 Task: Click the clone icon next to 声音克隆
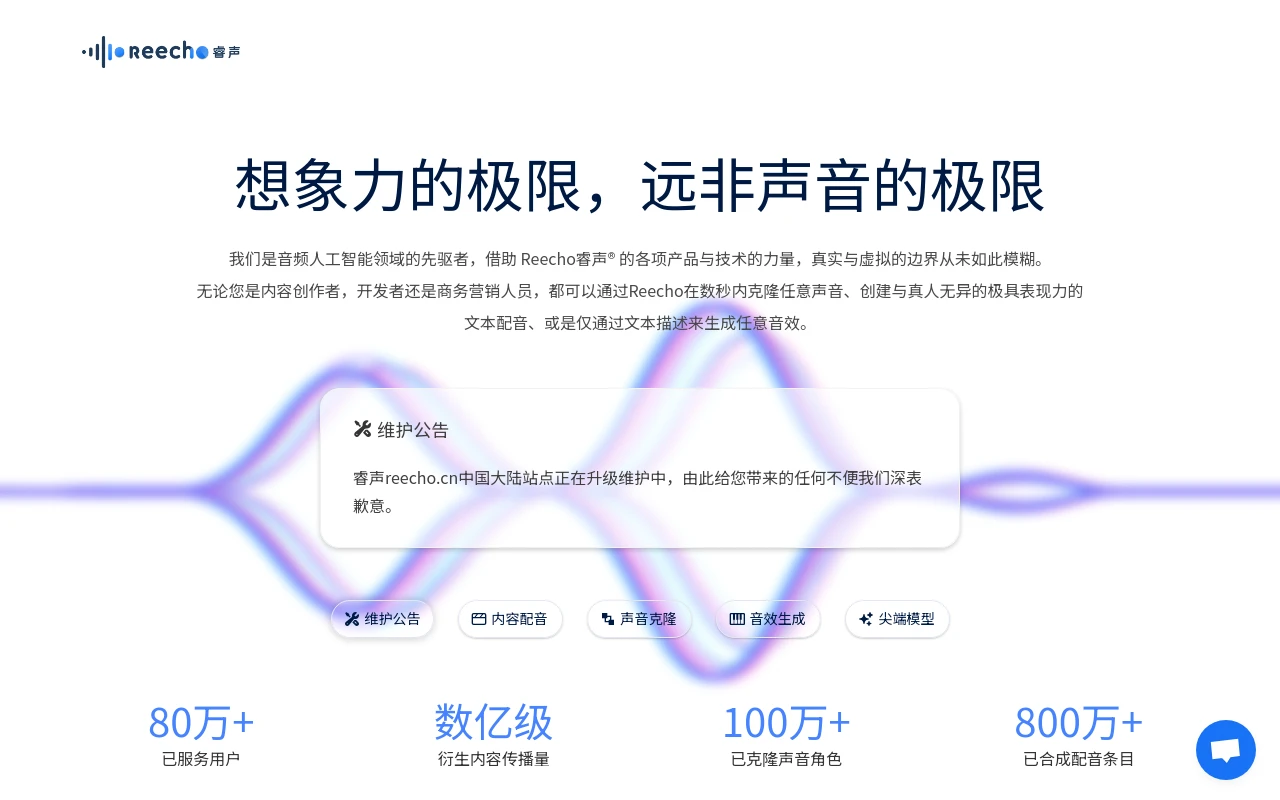pos(608,619)
